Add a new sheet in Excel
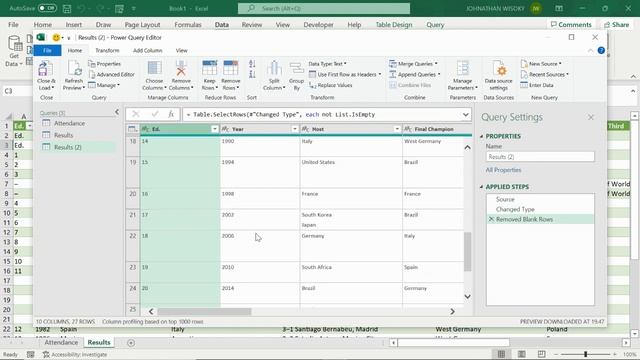Image resolution: width=640 pixels, height=360 pixels. pos(131,343)
